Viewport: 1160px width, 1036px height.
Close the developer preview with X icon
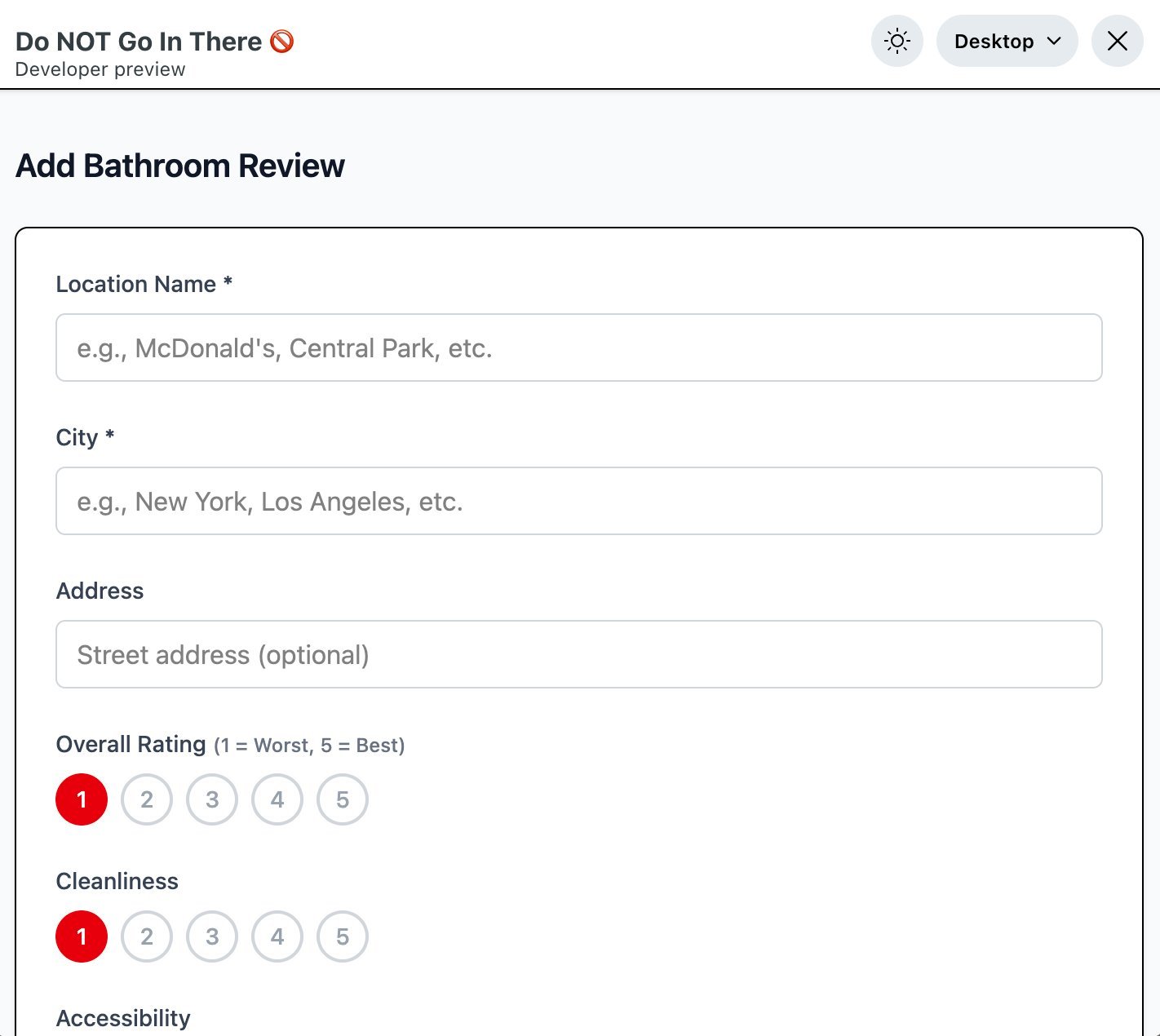tap(1117, 41)
